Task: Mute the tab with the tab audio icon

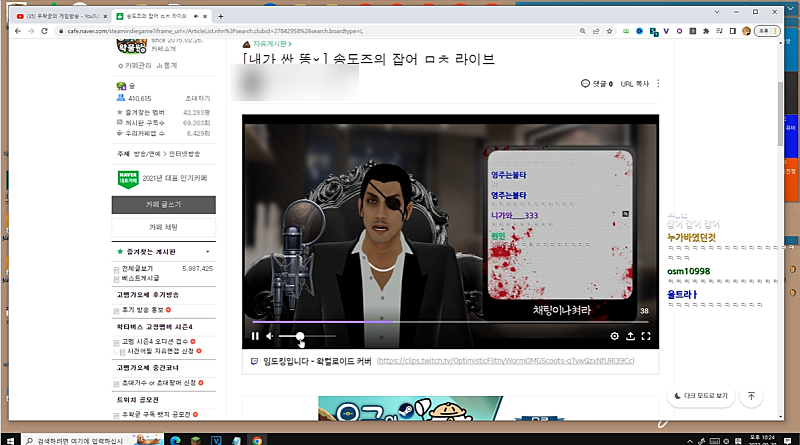Action: [196, 16]
